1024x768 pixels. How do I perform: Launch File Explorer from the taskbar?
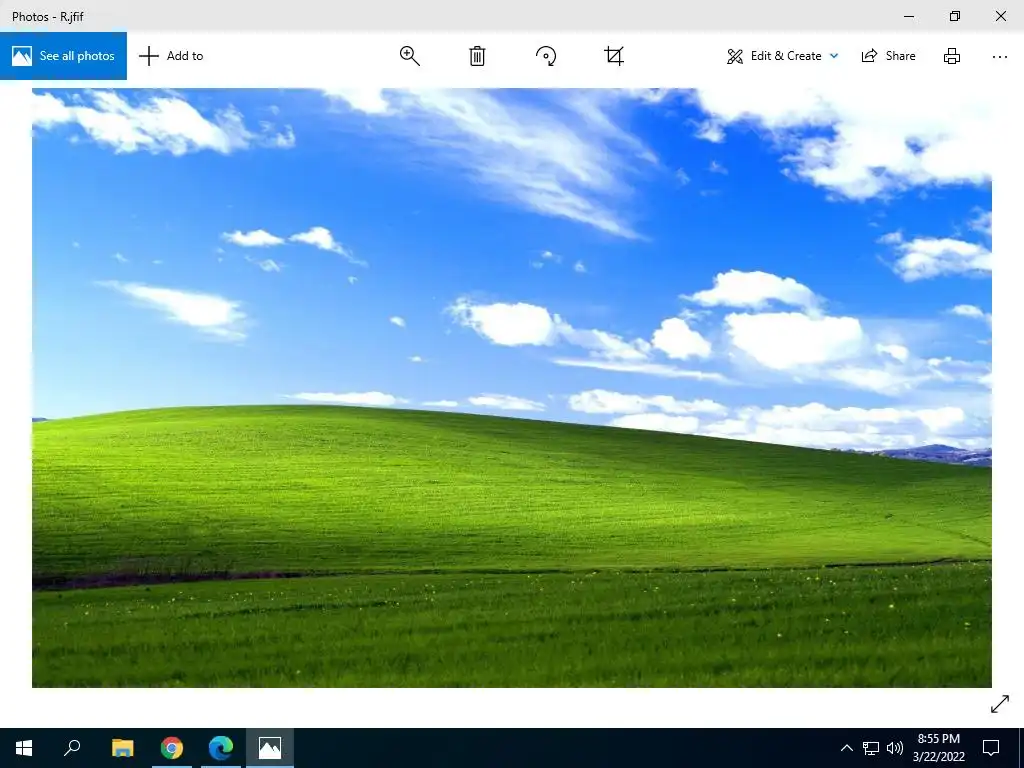(x=122, y=748)
